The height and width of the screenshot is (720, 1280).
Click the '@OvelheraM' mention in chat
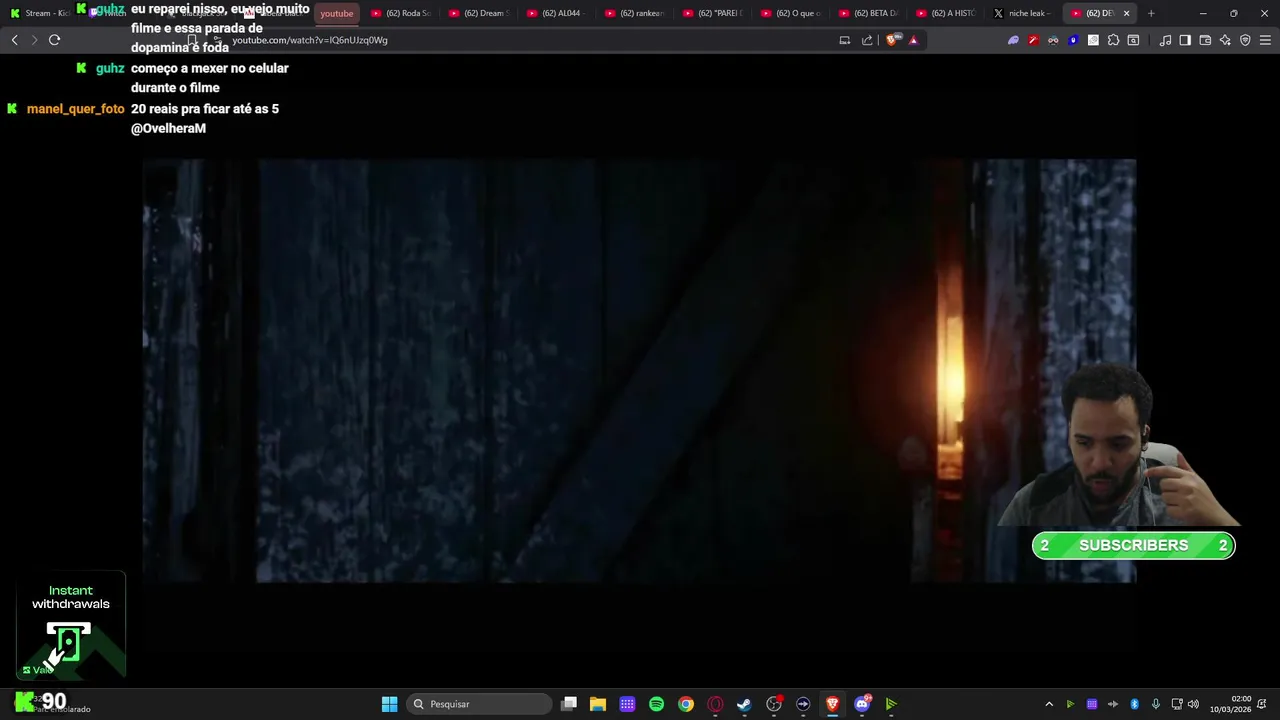(168, 129)
